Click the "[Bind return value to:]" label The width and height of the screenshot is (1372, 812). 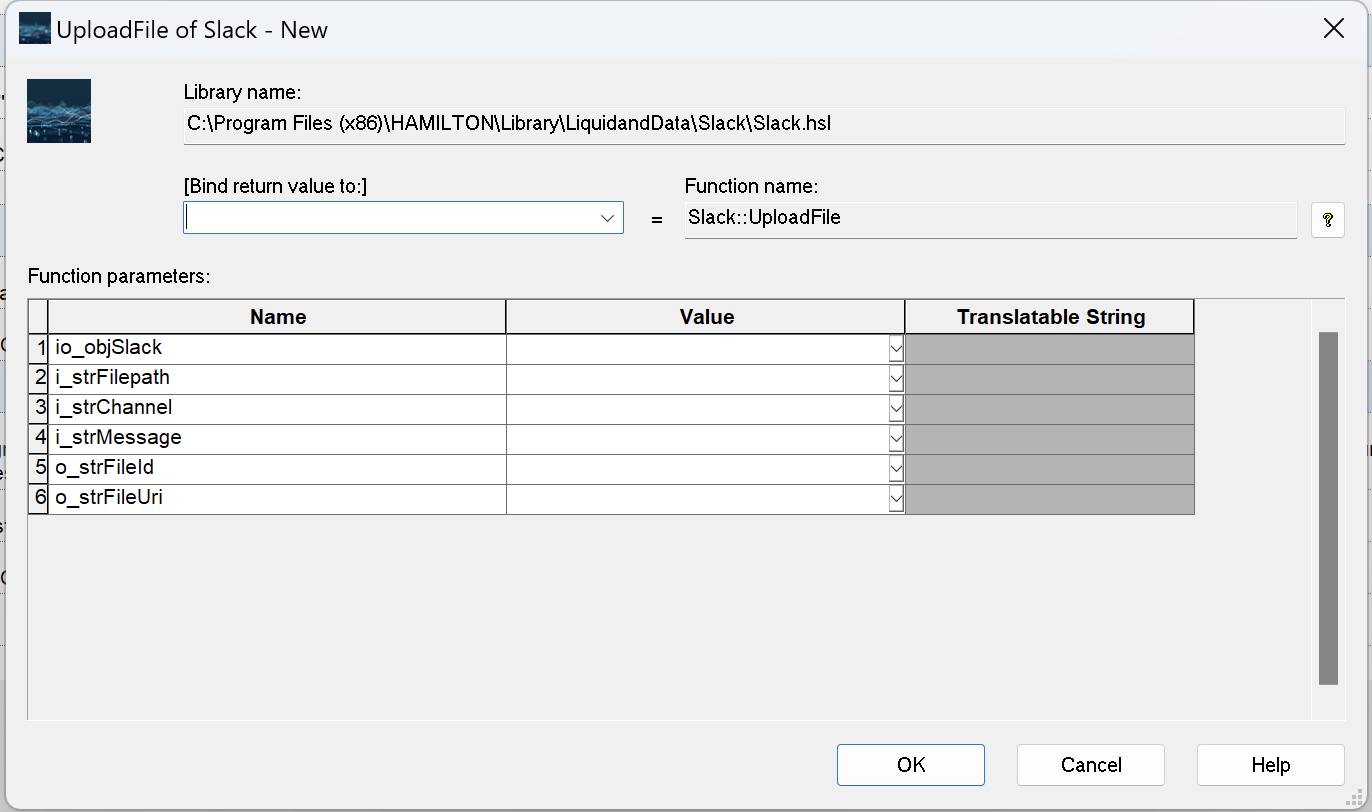pyautogui.click(x=275, y=186)
